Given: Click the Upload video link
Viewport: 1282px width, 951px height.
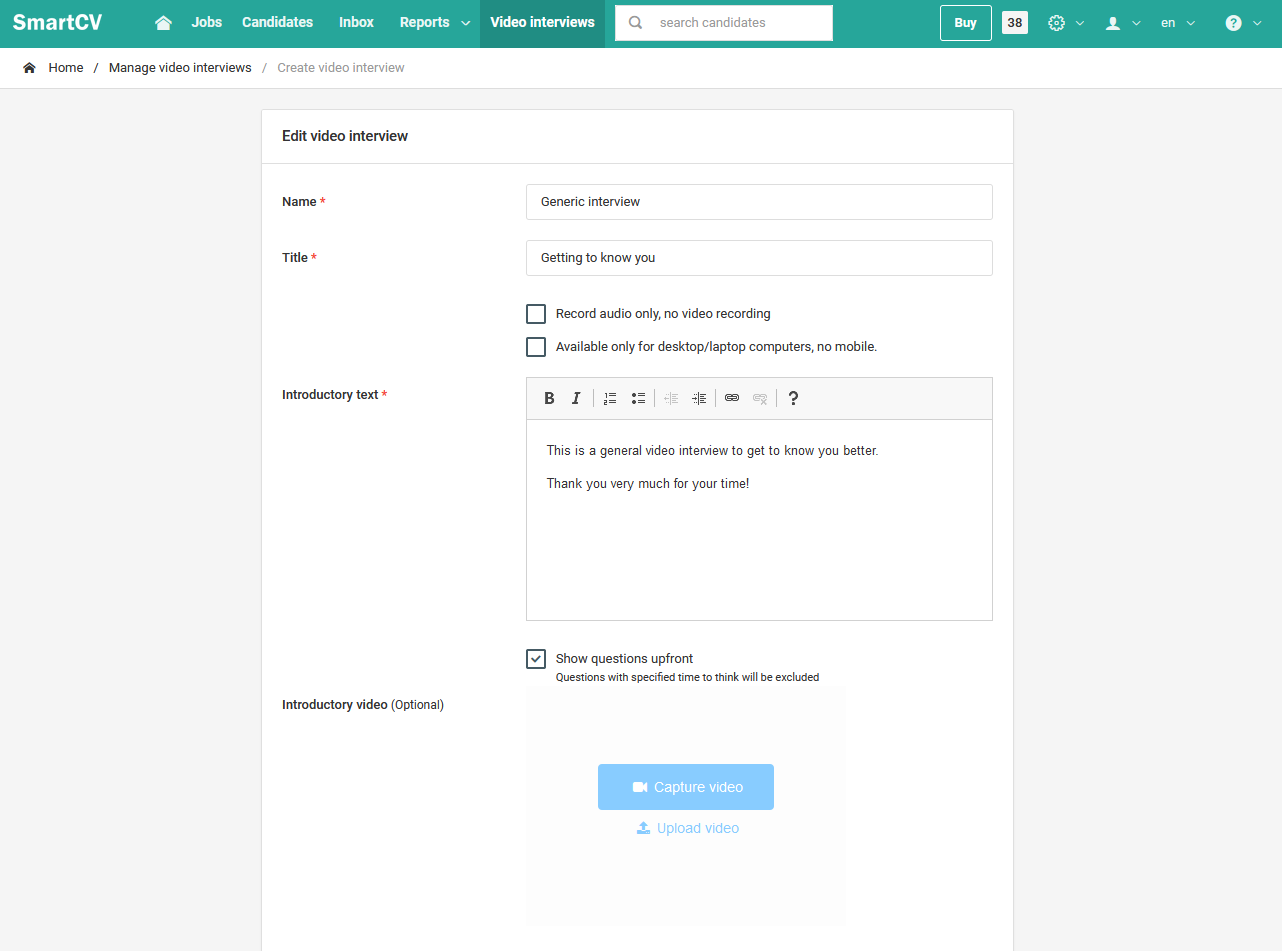Looking at the screenshot, I should tap(688, 828).
